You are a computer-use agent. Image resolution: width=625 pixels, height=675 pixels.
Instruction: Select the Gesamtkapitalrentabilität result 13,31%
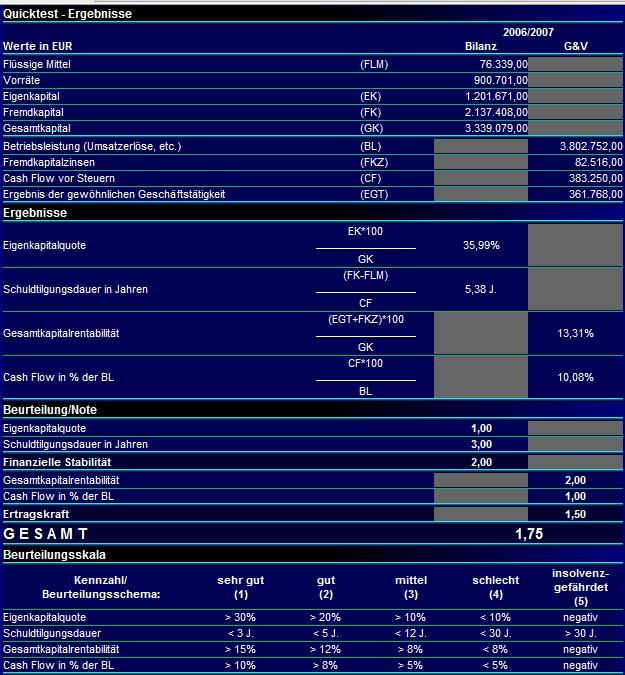(575, 333)
